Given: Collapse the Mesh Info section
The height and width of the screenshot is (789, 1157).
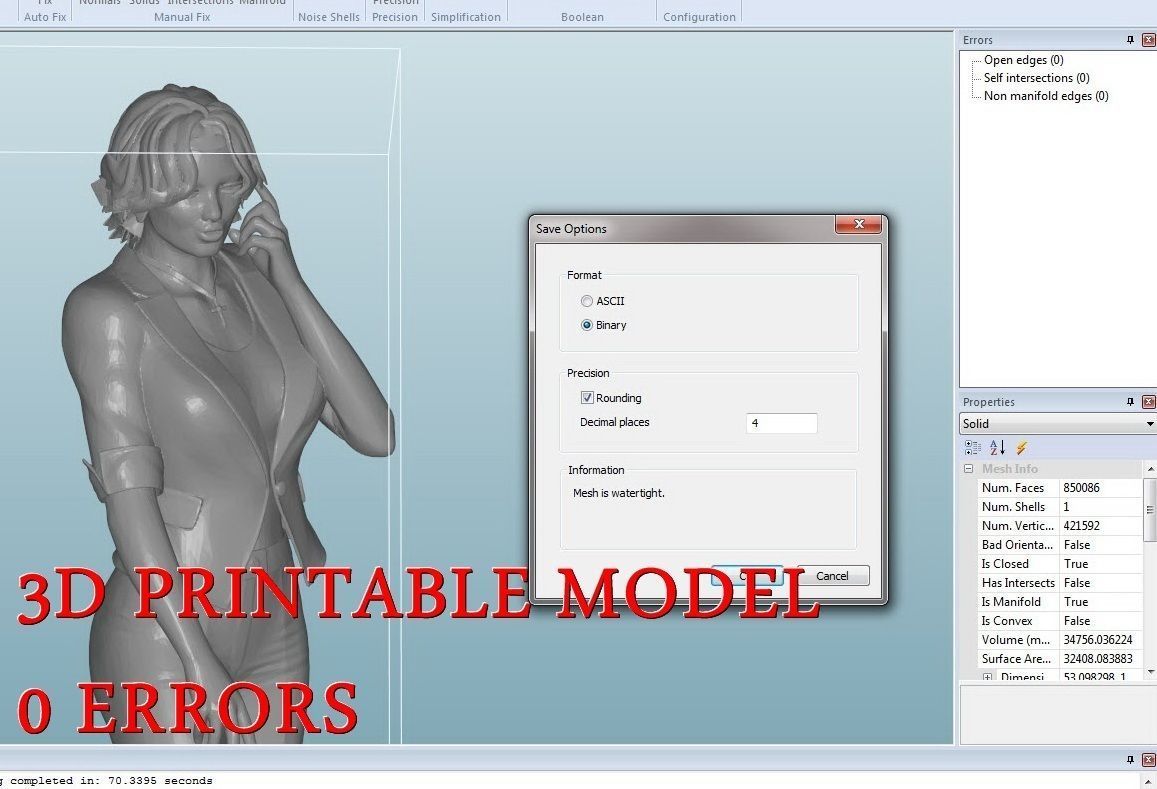Looking at the screenshot, I should point(968,469).
